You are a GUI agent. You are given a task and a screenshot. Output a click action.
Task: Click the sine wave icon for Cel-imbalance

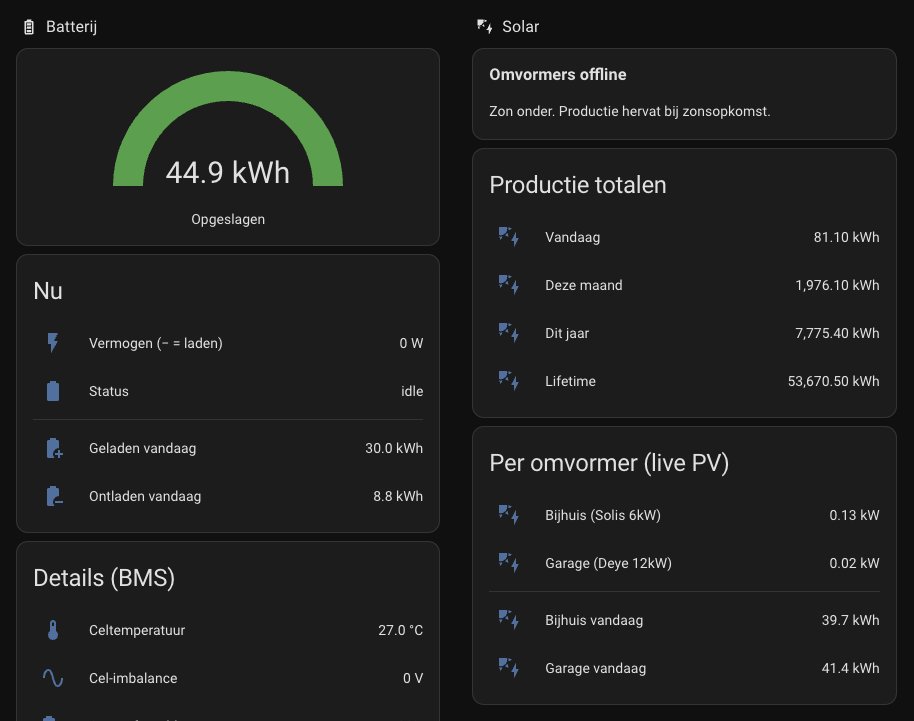click(52, 678)
